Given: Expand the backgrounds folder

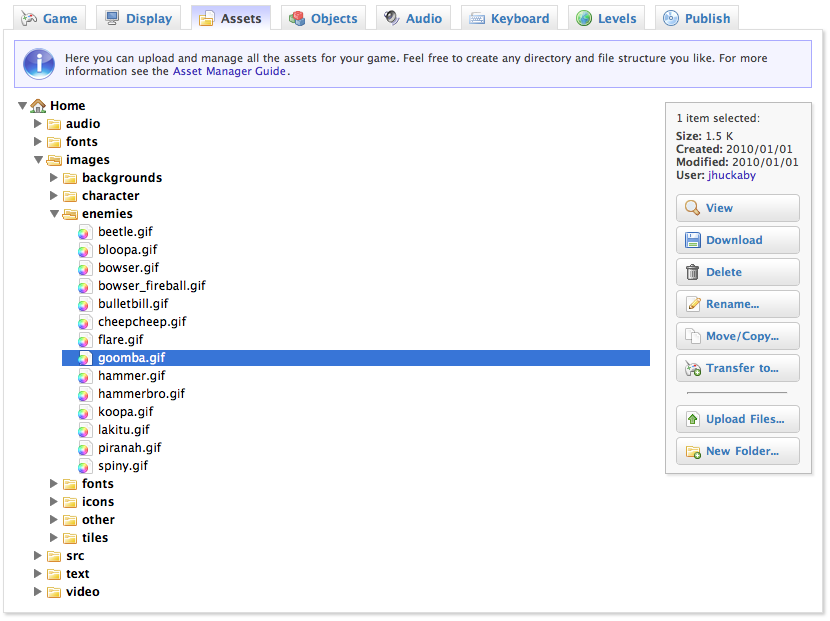Looking at the screenshot, I should coord(55,178).
